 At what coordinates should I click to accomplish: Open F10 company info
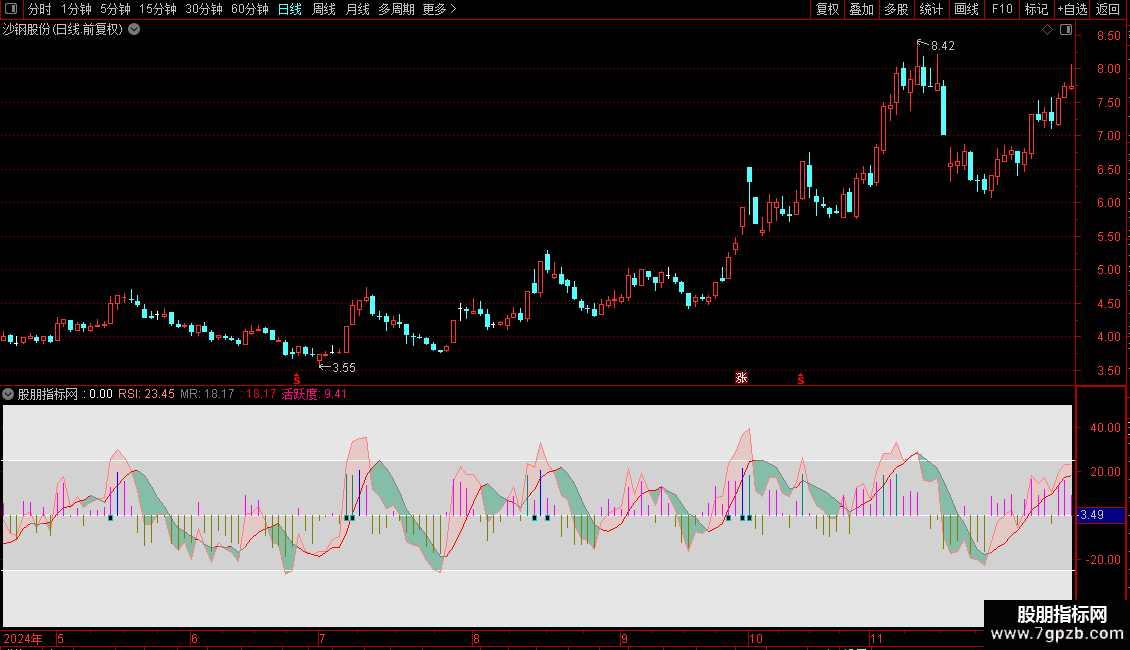[1002, 9]
